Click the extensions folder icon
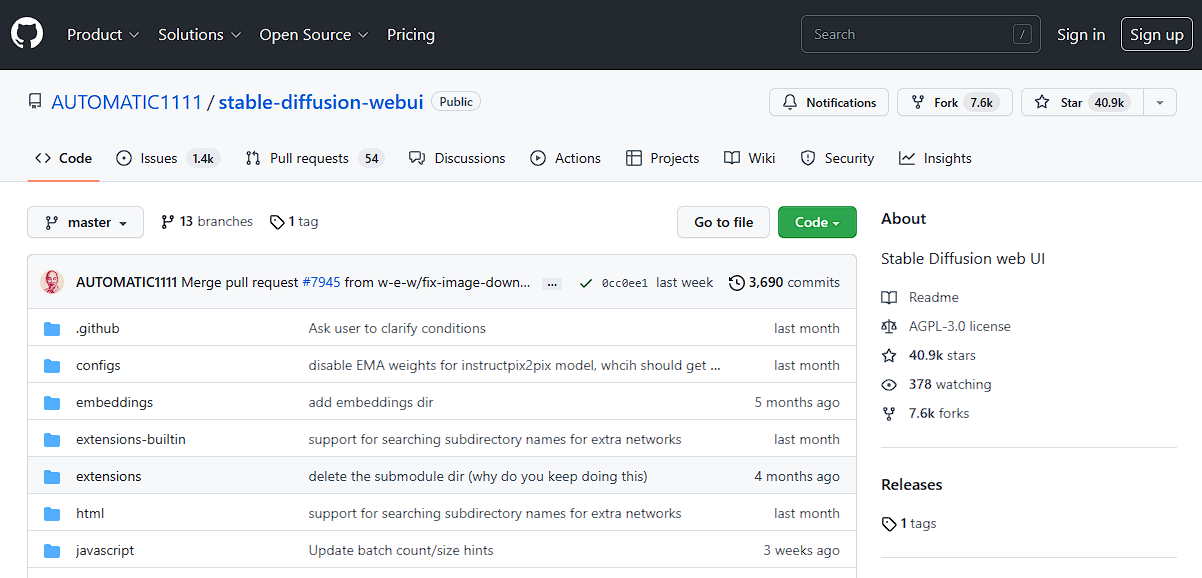The width and height of the screenshot is (1202, 578). click(x=52, y=476)
